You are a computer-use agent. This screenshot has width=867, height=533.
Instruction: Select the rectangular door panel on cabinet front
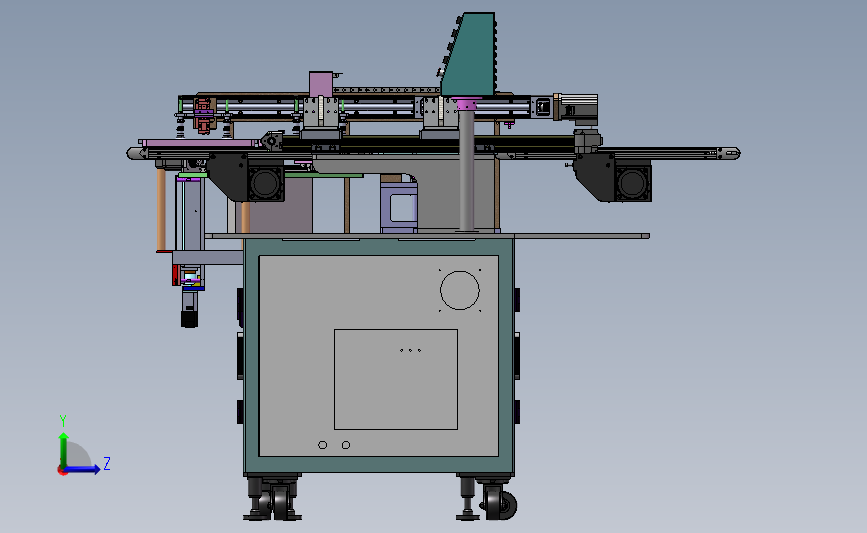pos(396,379)
